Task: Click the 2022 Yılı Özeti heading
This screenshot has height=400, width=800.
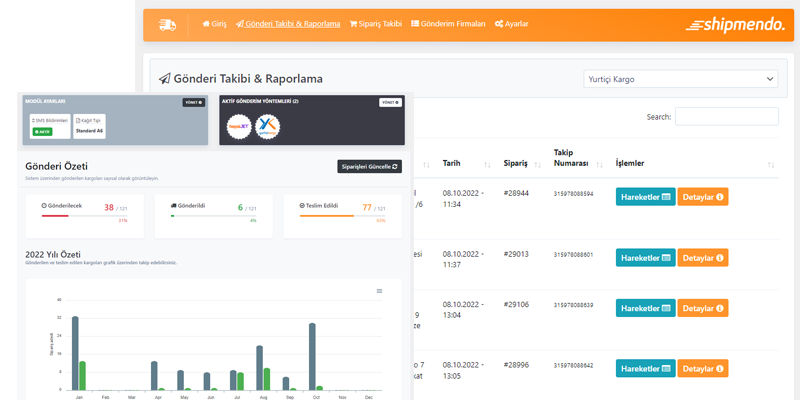Action: point(53,255)
